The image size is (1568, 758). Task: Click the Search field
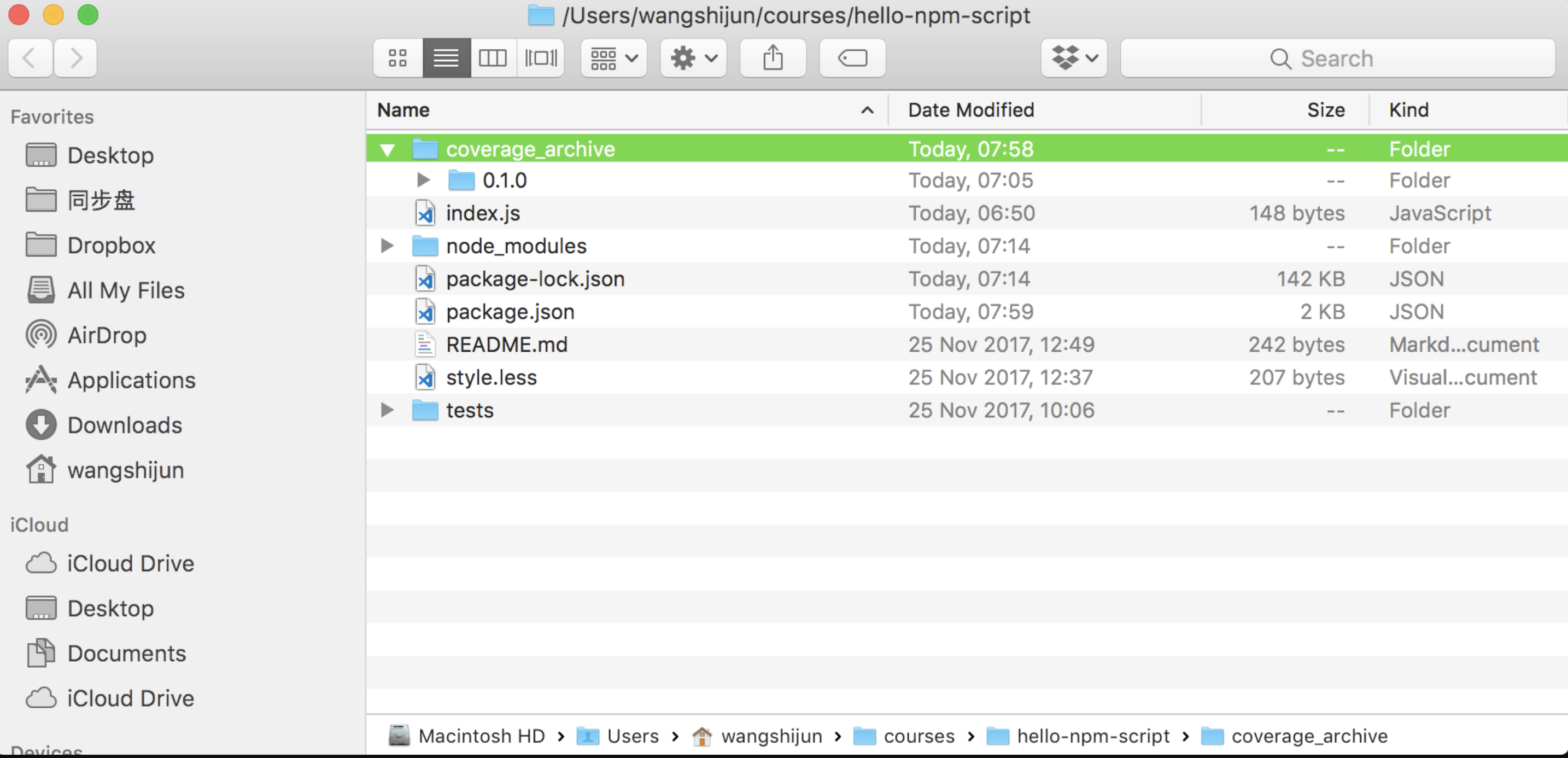[1337, 59]
